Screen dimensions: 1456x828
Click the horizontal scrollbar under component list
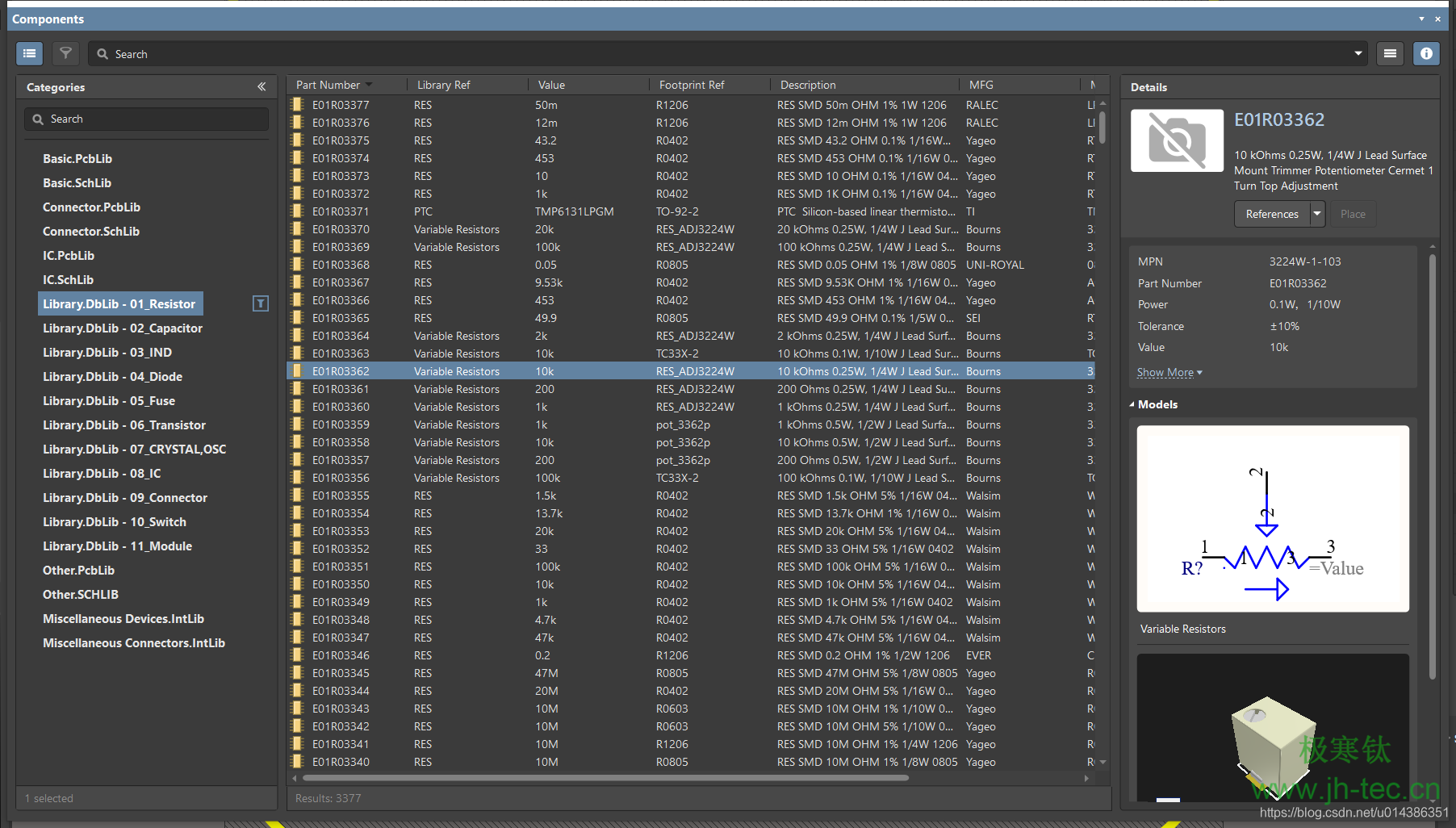pos(605,779)
